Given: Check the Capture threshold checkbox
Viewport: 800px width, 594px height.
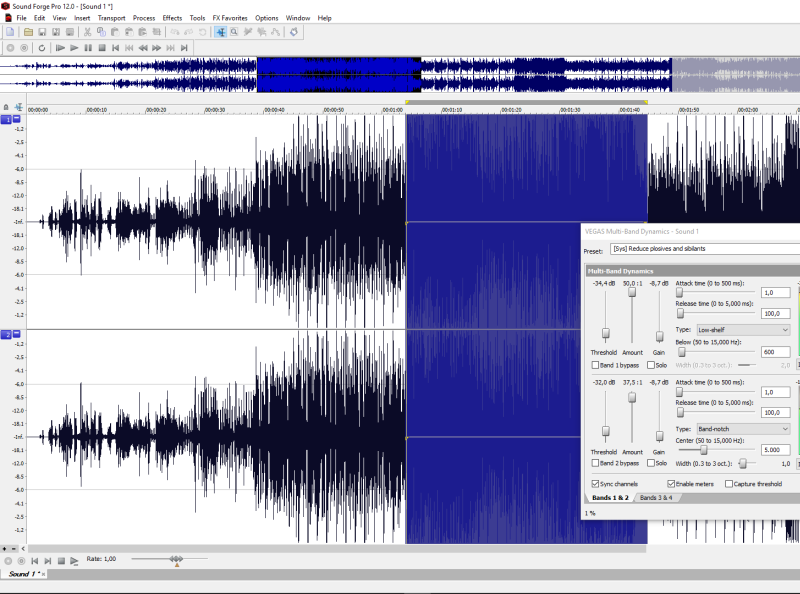Looking at the screenshot, I should [x=729, y=483].
